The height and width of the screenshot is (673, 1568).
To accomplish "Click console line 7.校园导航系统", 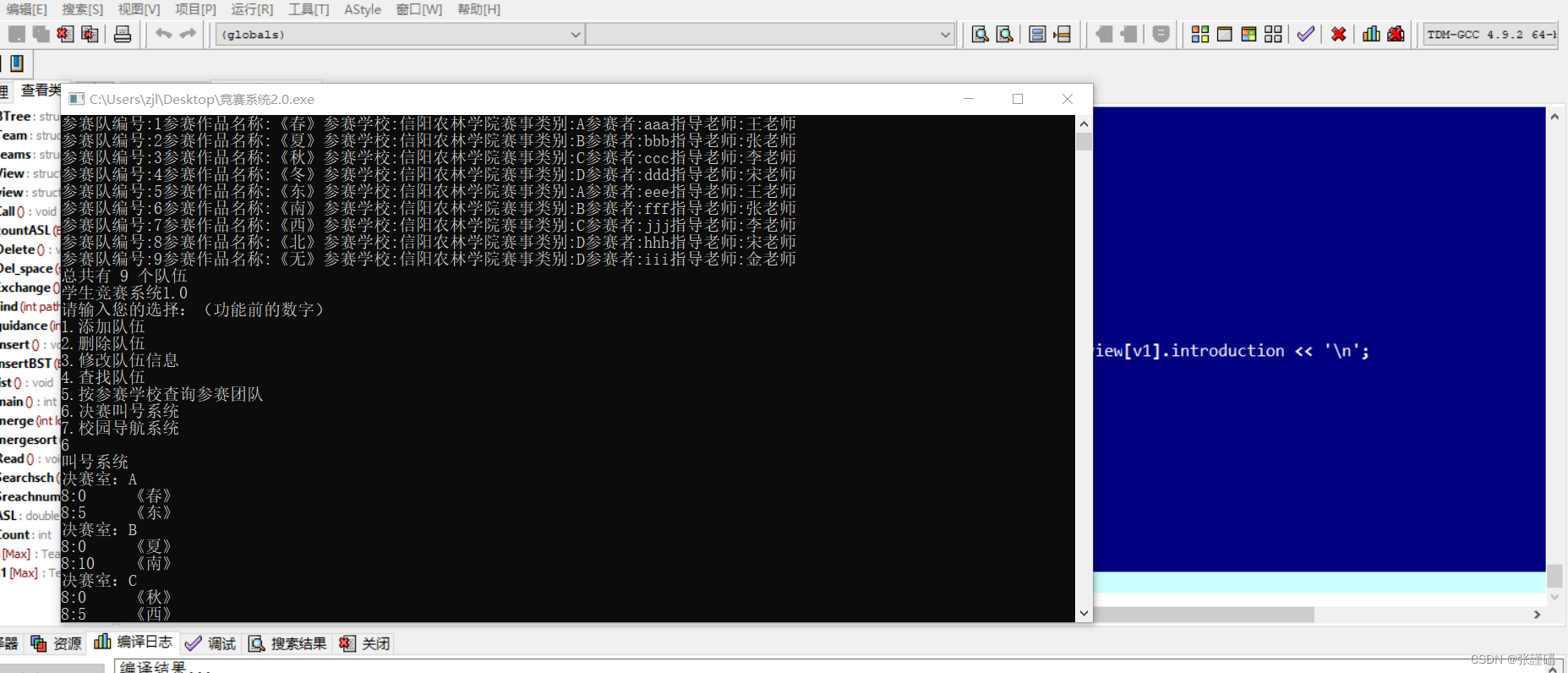I will point(120,428).
